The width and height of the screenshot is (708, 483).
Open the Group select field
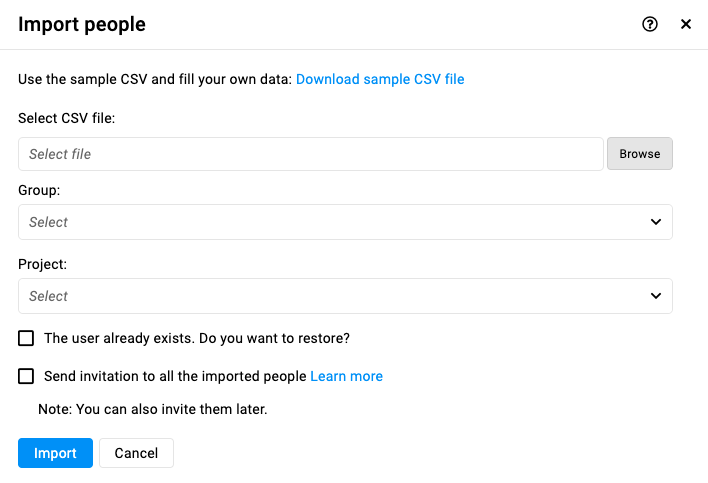345,222
